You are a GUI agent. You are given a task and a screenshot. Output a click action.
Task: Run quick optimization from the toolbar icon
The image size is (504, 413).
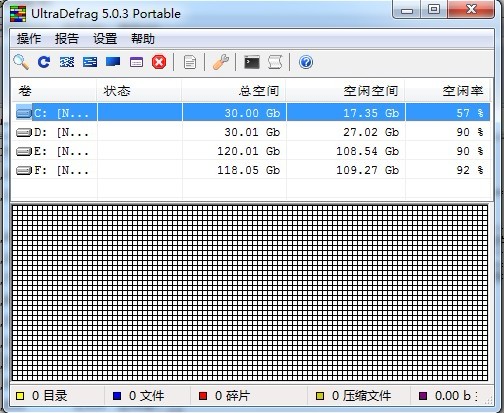click(x=90, y=62)
